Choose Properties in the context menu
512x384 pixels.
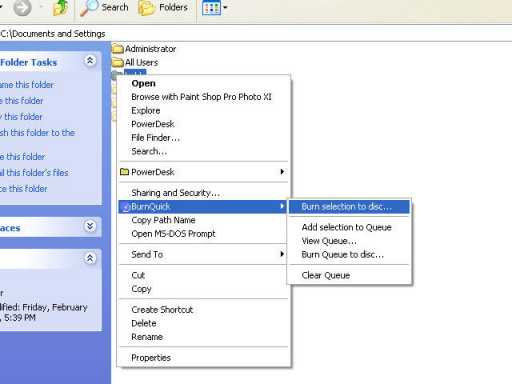(x=204, y=358)
